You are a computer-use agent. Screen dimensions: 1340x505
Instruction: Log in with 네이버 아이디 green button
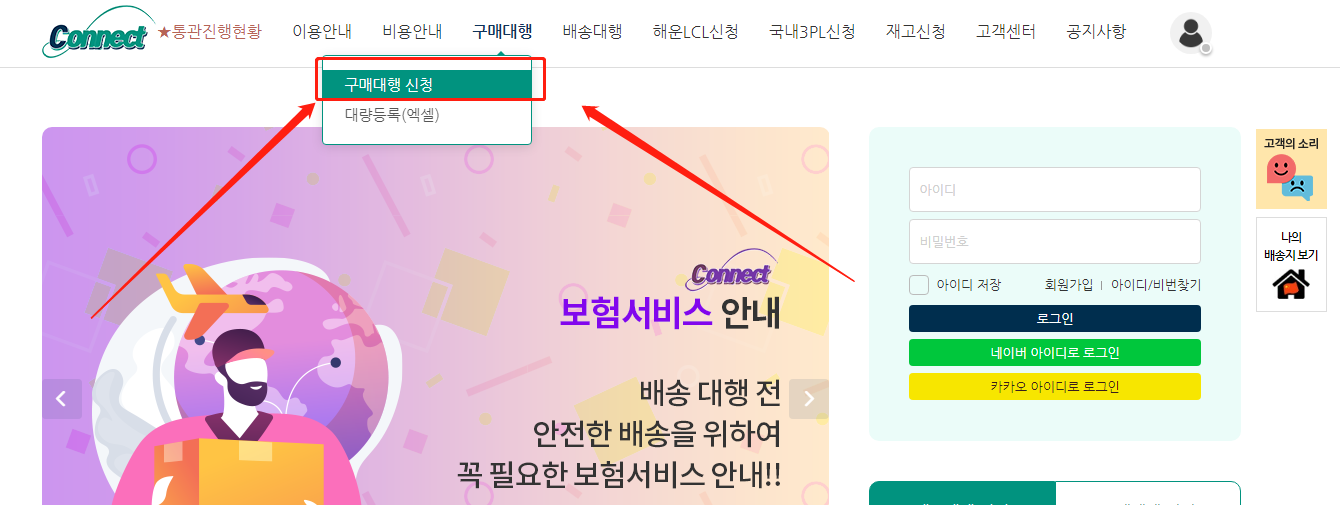point(1055,353)
